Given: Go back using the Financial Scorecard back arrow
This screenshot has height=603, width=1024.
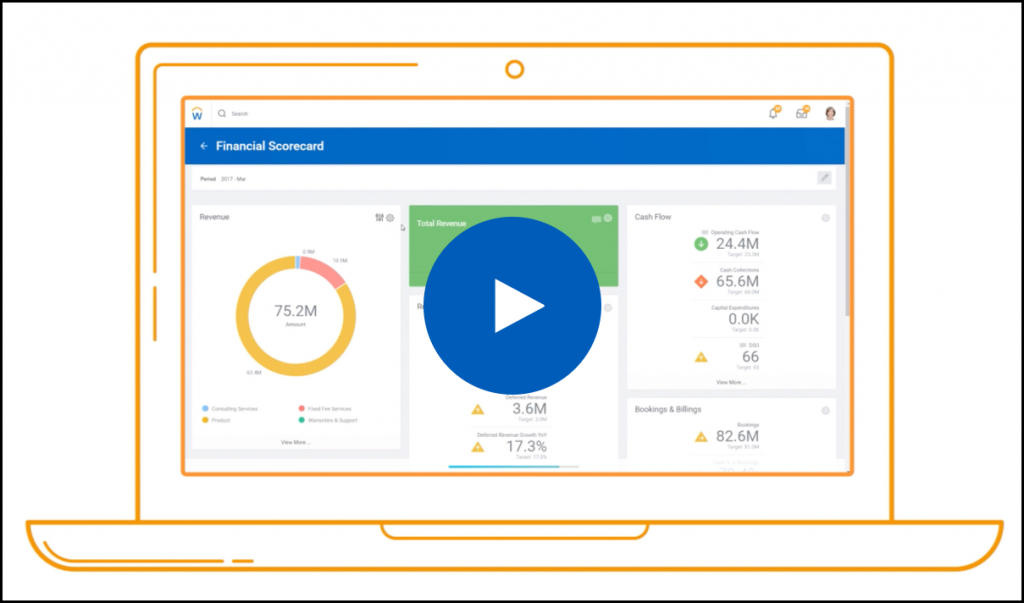Looking at the screenshot, I should [204, 145].
